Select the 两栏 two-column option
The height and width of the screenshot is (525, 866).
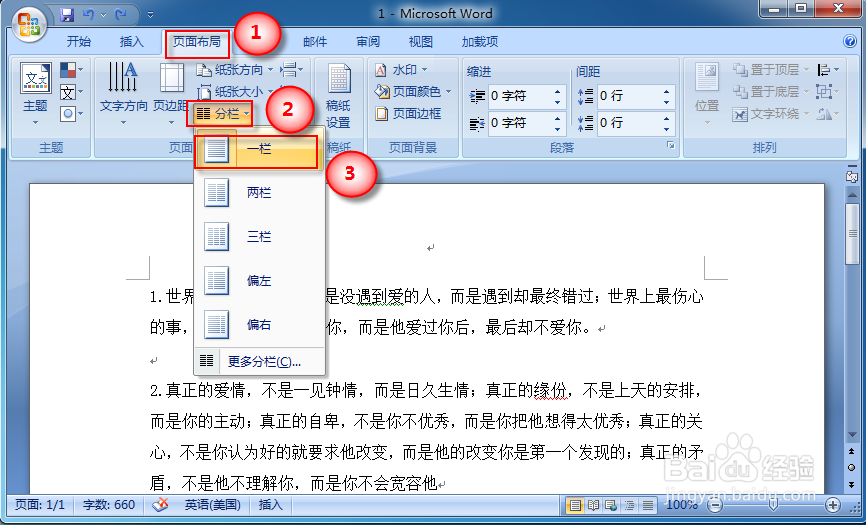[258, 193]
